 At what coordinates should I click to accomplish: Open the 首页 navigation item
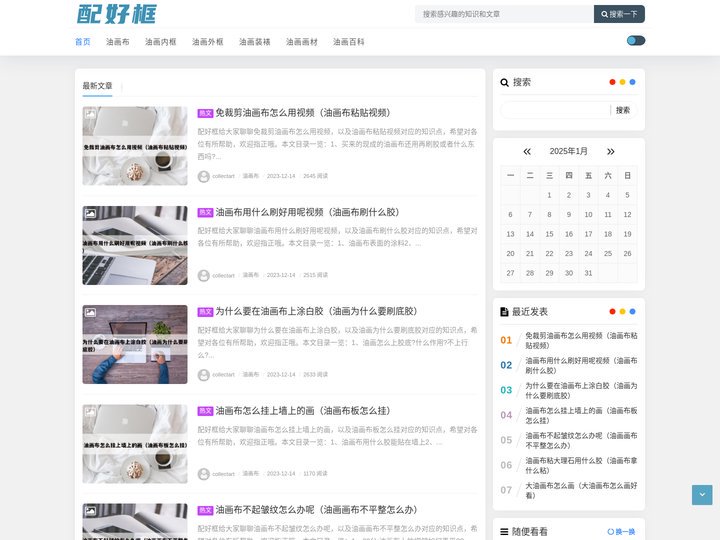point(83,42)
